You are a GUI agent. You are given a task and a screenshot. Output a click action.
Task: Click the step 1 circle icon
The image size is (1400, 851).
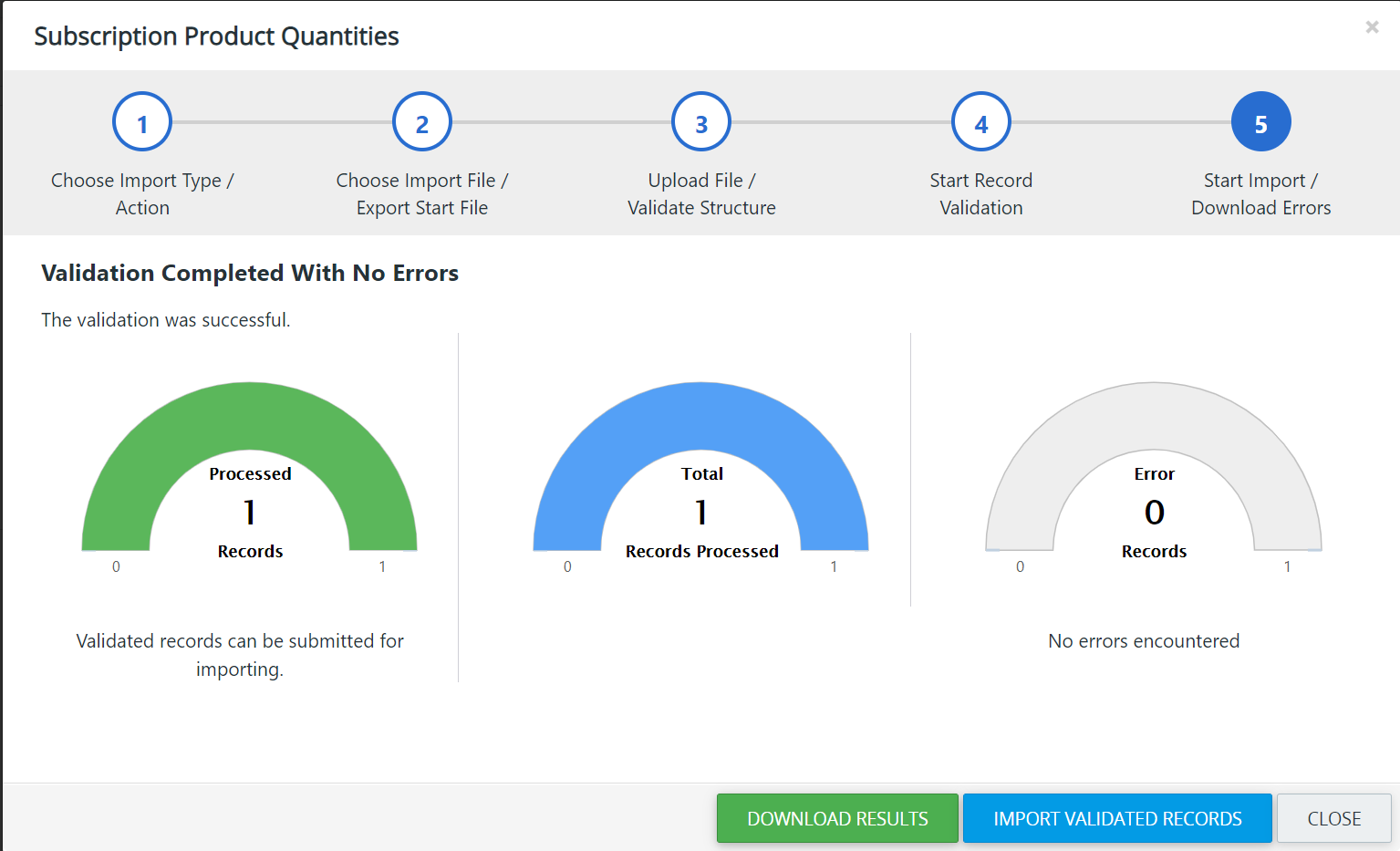(142, 122)
